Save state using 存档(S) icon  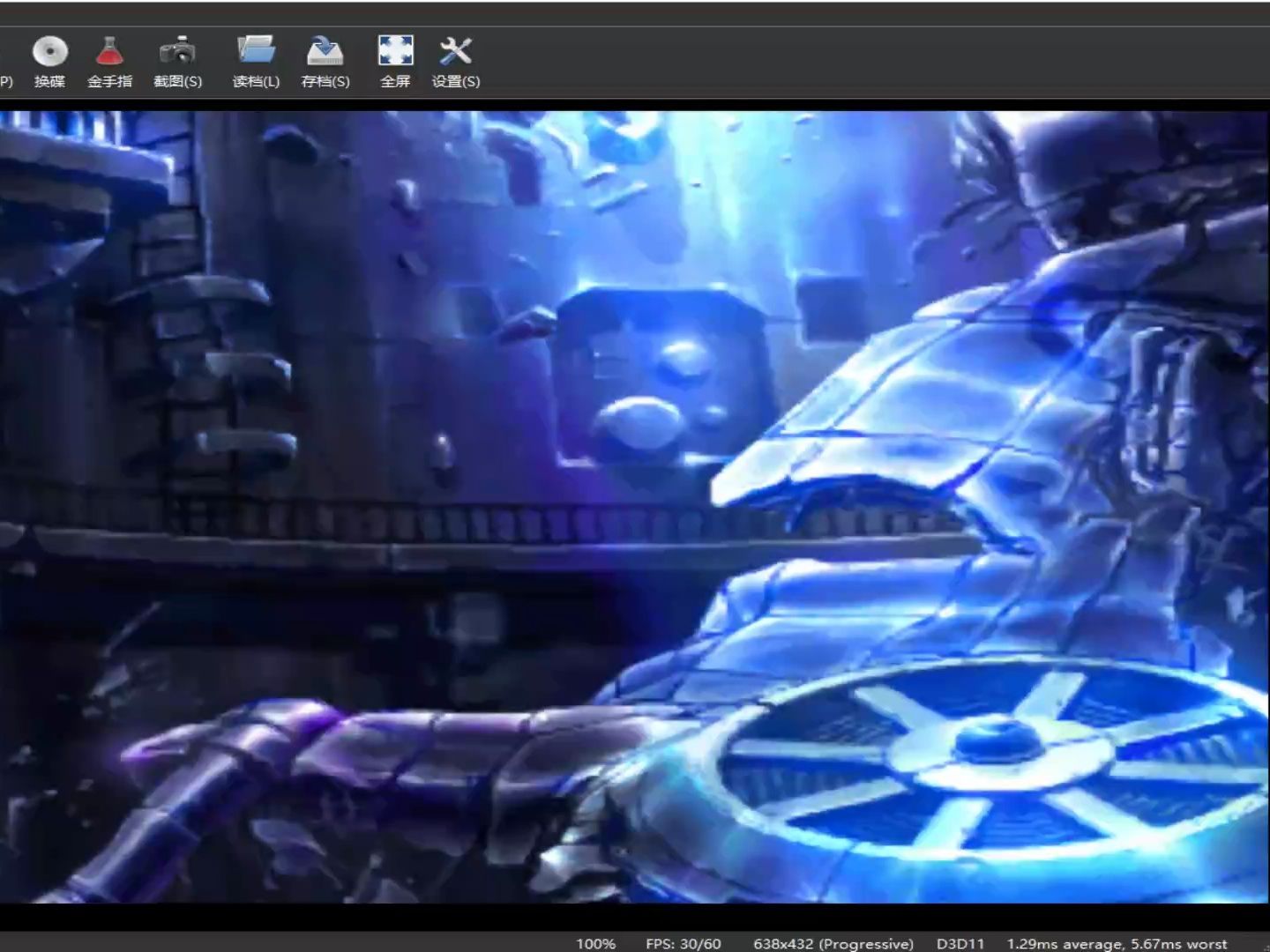click(325, 61)
